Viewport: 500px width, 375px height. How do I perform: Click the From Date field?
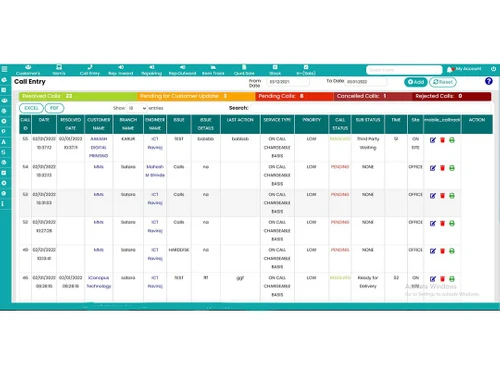[288, 82]
